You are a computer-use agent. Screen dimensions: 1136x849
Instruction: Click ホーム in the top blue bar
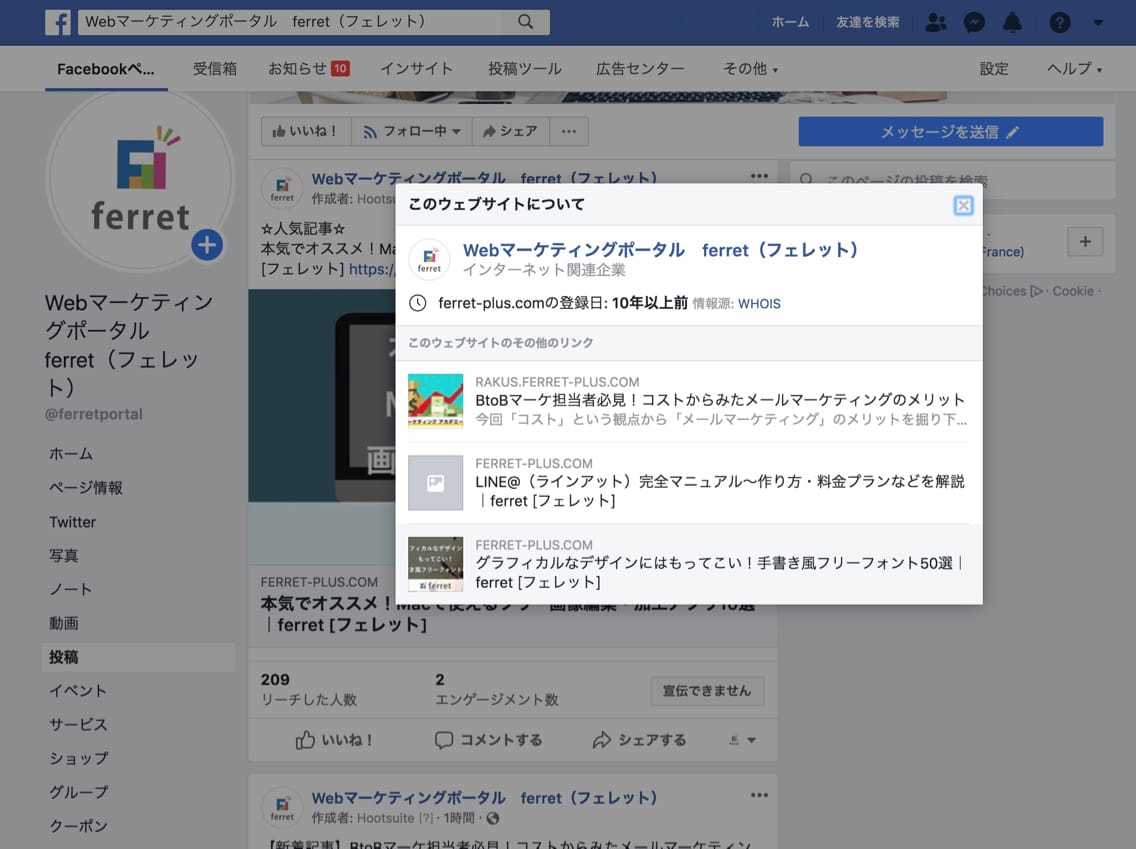[790, 22]
